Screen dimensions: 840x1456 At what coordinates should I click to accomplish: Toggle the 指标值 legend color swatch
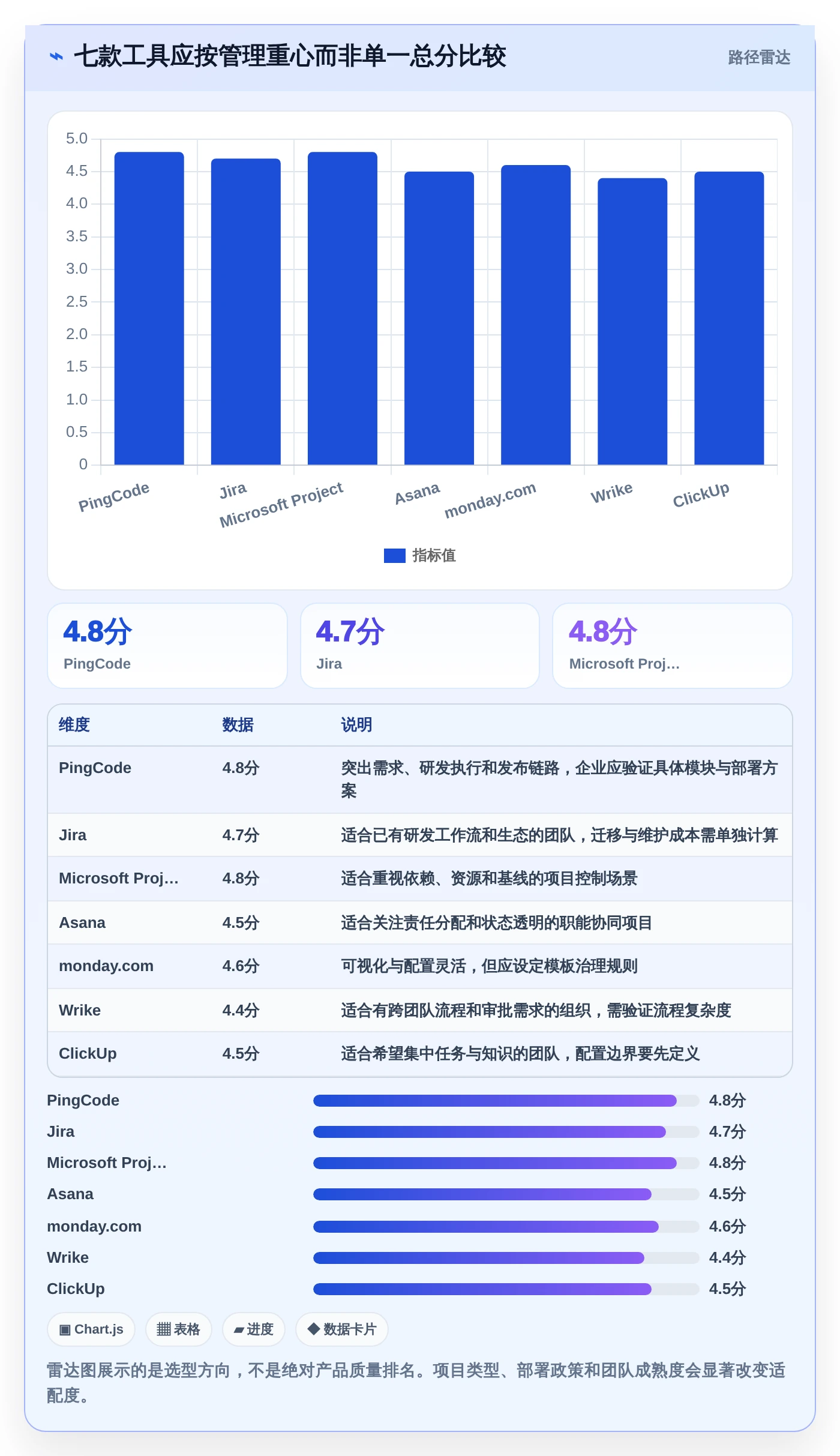(x=395, y=556)
